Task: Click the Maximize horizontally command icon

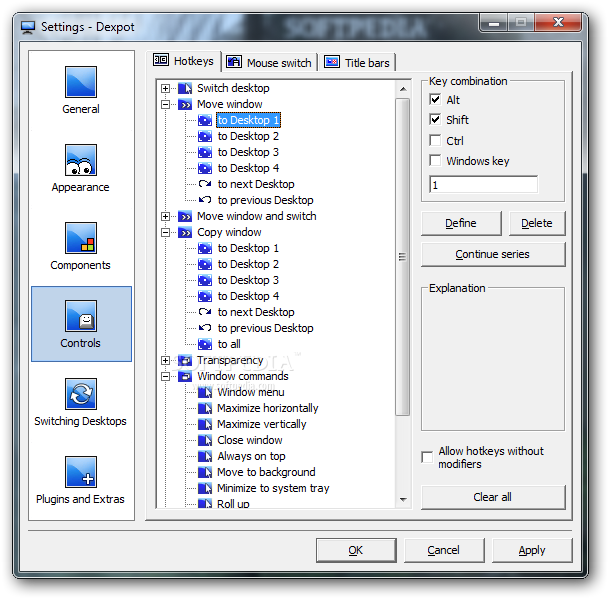Action: tap(205, 408)
